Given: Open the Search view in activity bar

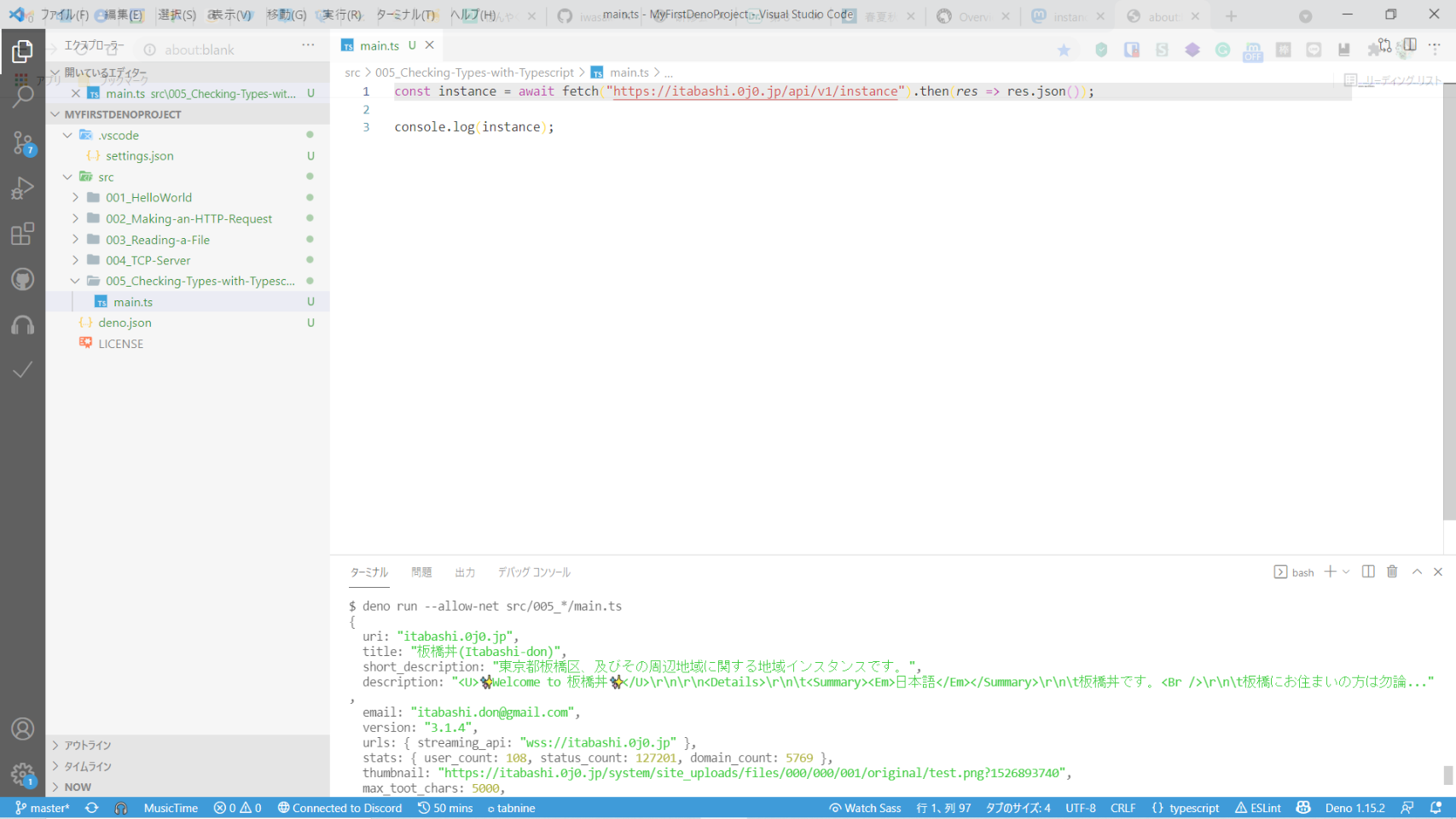Looking at the screenshot, I should coord(23,96).
